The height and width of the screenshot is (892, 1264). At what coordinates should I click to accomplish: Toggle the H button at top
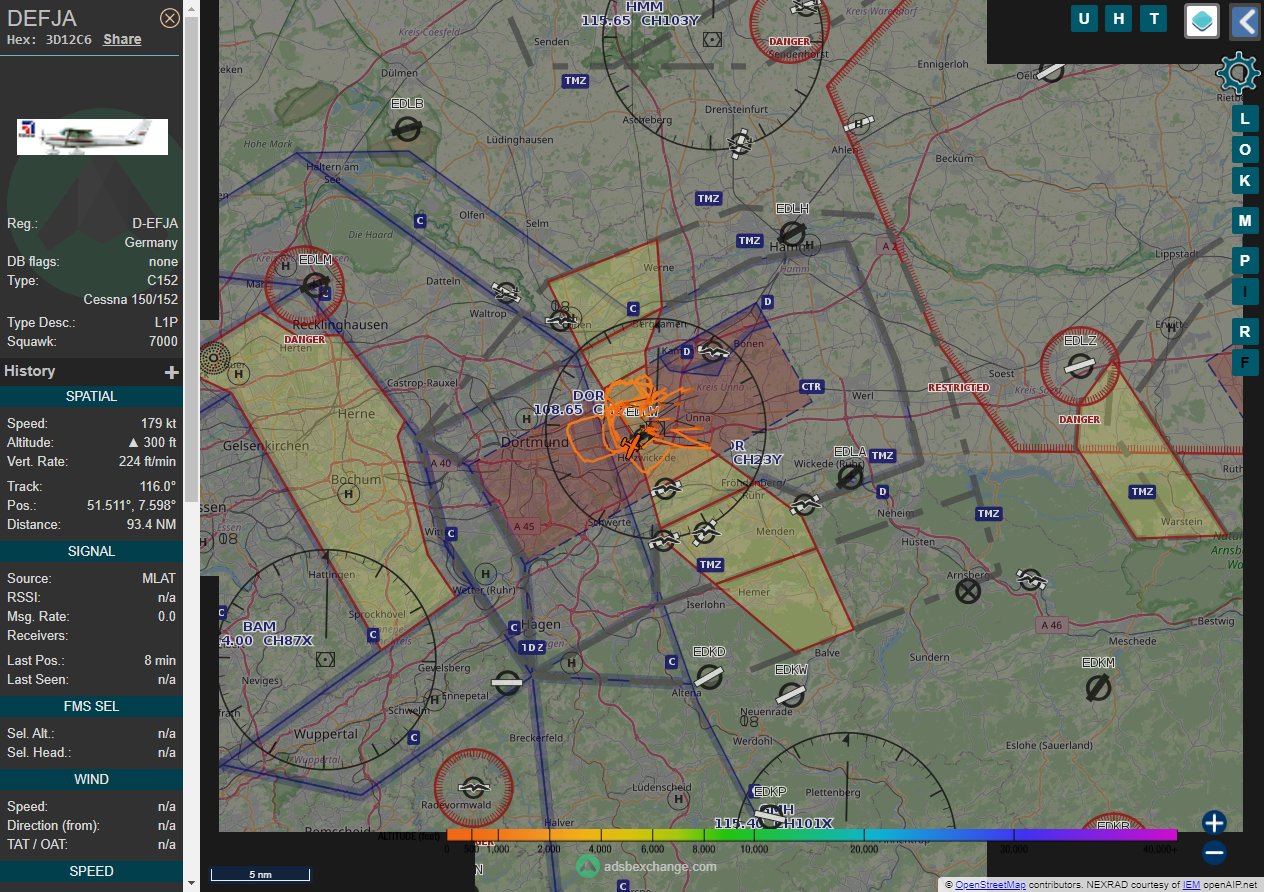point(1119,19)
